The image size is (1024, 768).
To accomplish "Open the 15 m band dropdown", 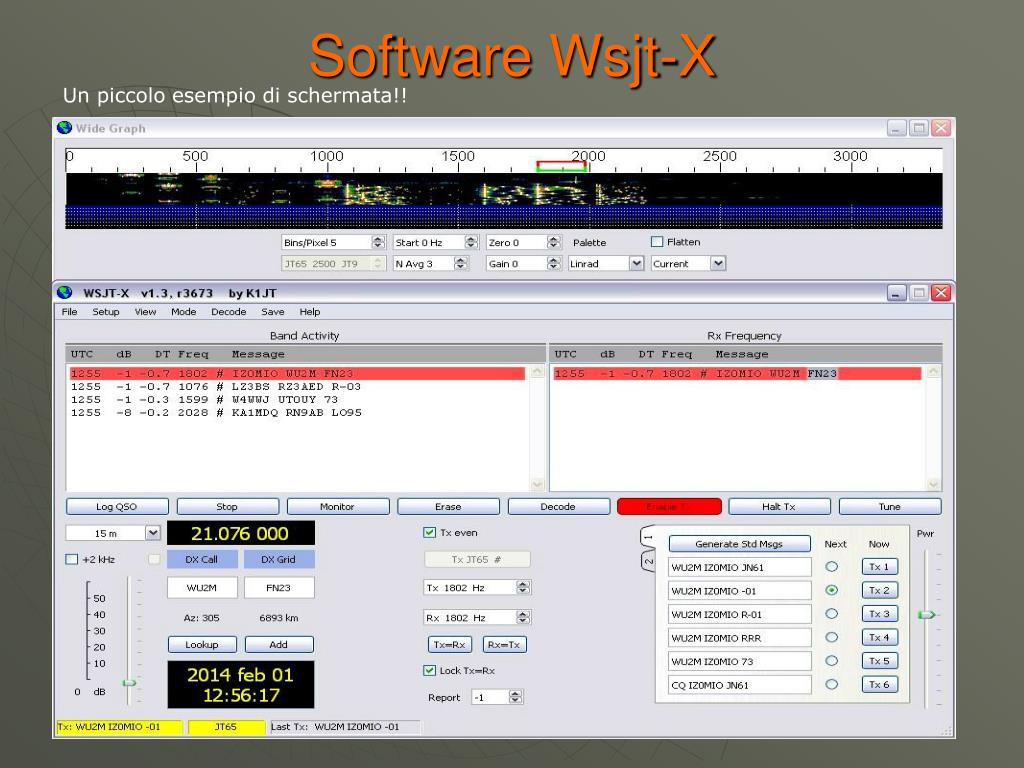I will [152, 533].
